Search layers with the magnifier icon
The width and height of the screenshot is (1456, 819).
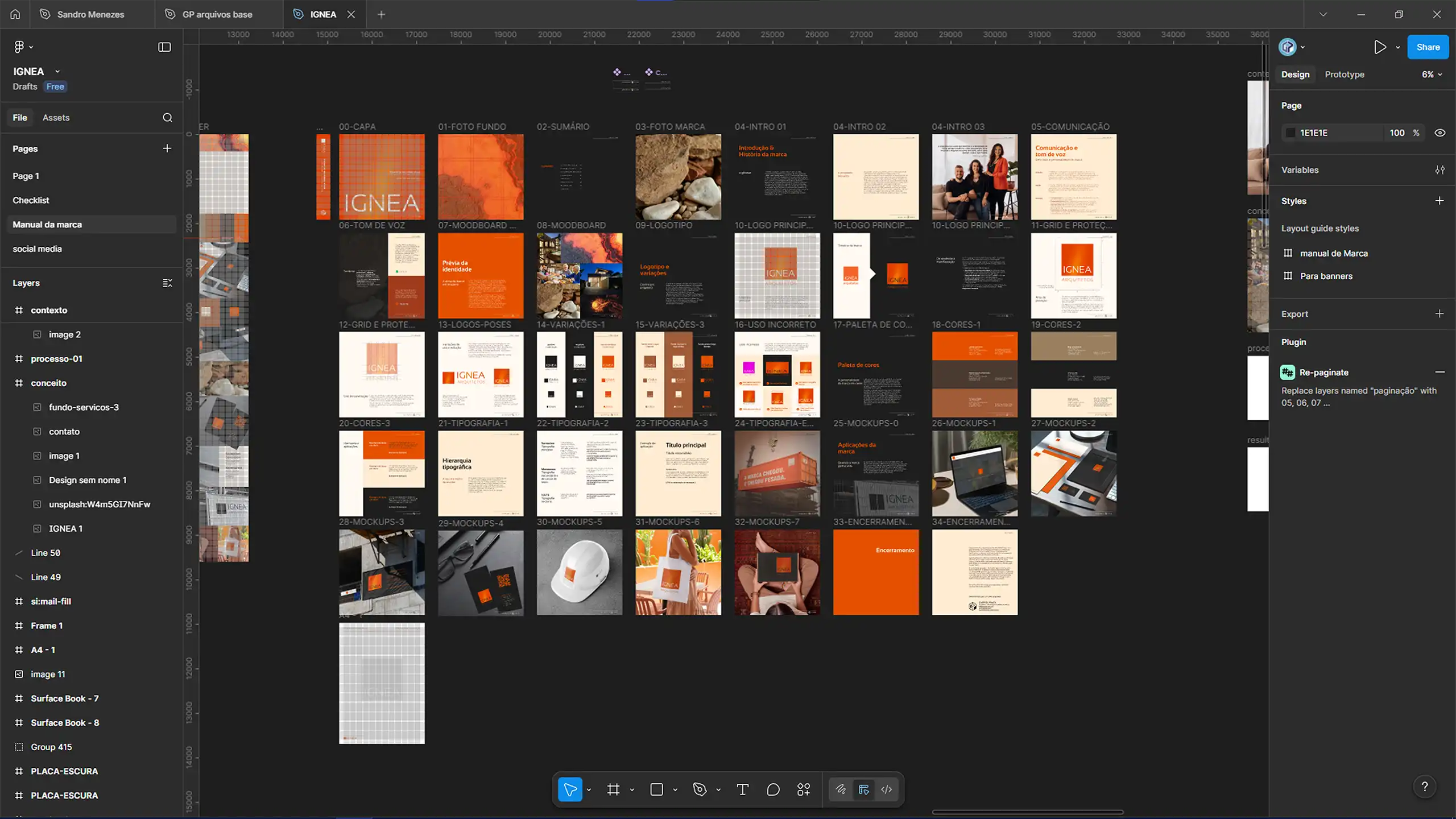[x=167, y=118]
